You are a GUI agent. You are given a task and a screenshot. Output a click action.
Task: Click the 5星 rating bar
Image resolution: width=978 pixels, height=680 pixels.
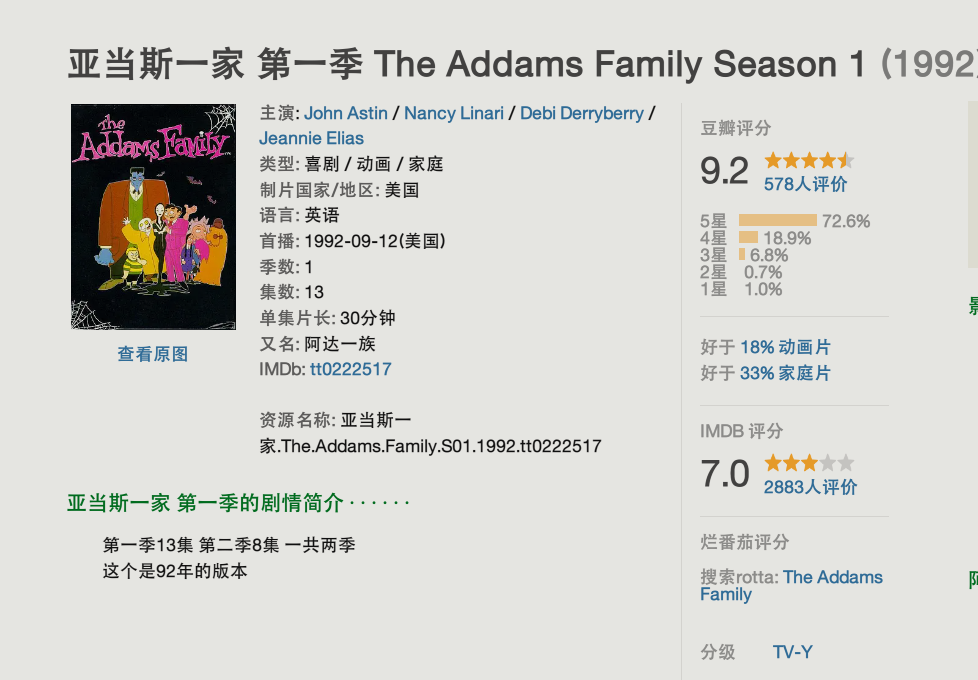[777, 221]
